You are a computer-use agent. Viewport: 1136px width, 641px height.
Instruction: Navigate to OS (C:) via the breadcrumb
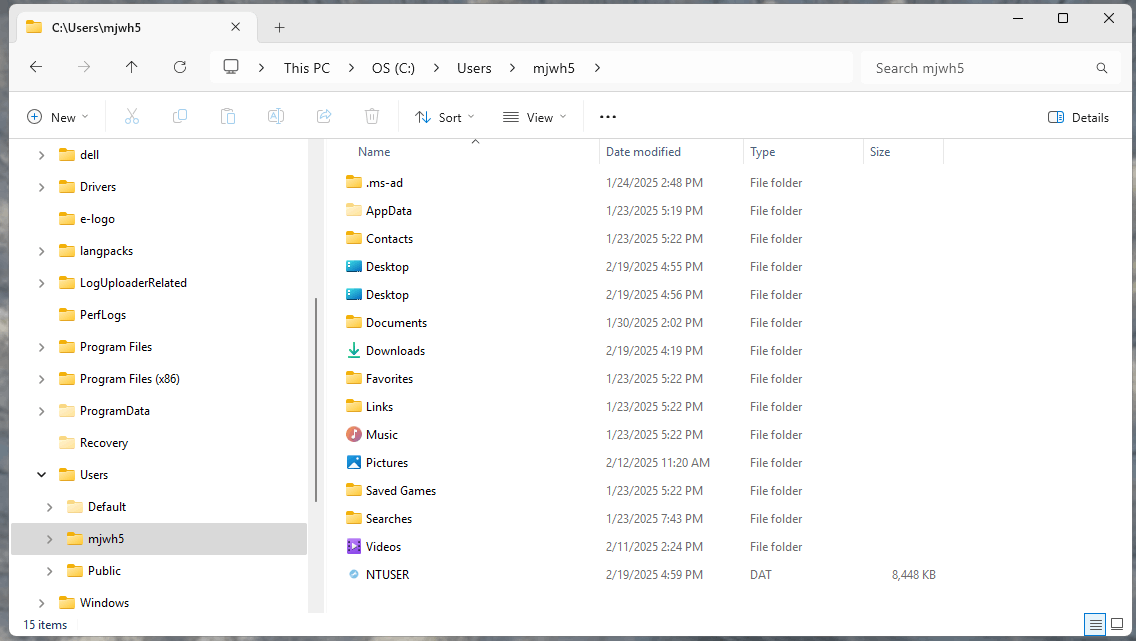pos(392,68)
